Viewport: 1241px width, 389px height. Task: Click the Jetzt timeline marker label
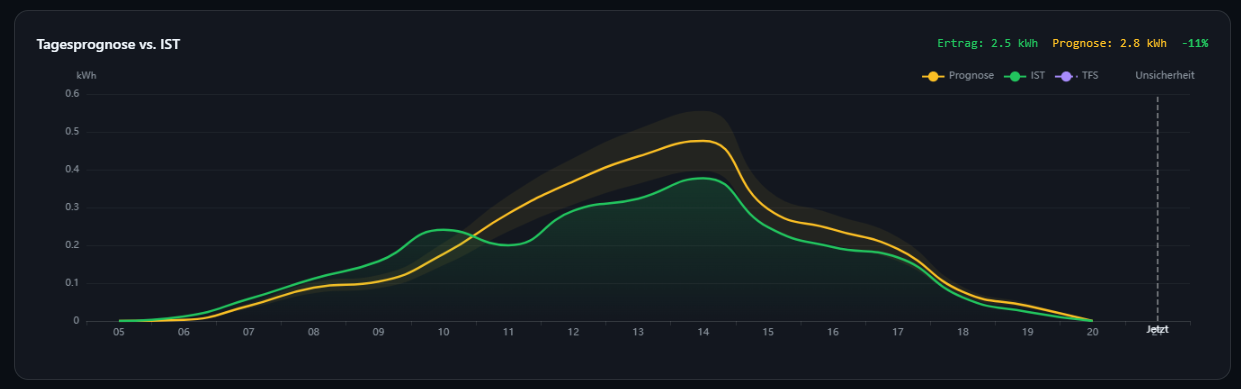click(1157, 329)
